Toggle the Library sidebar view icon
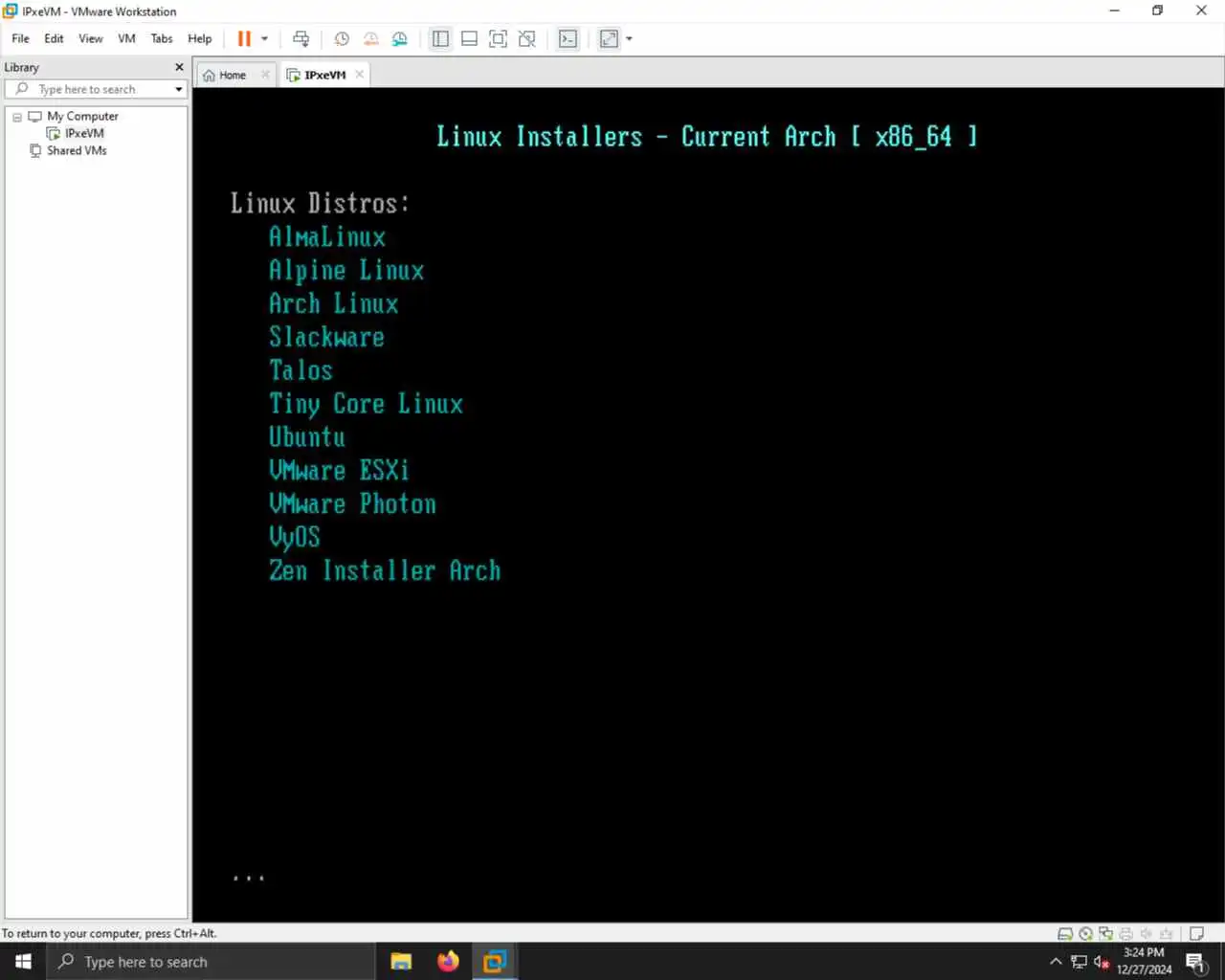 (440, 38)
